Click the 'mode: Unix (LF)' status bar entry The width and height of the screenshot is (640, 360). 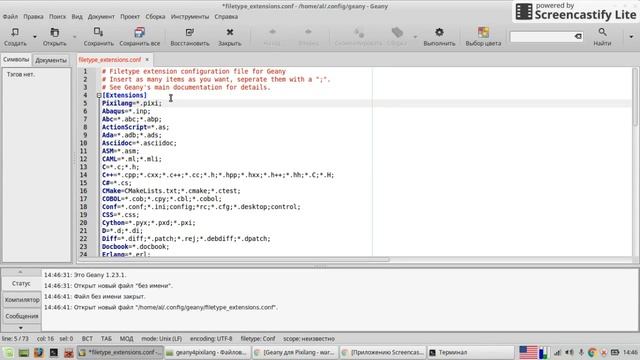pyautogui.click(x=162, y=339)
